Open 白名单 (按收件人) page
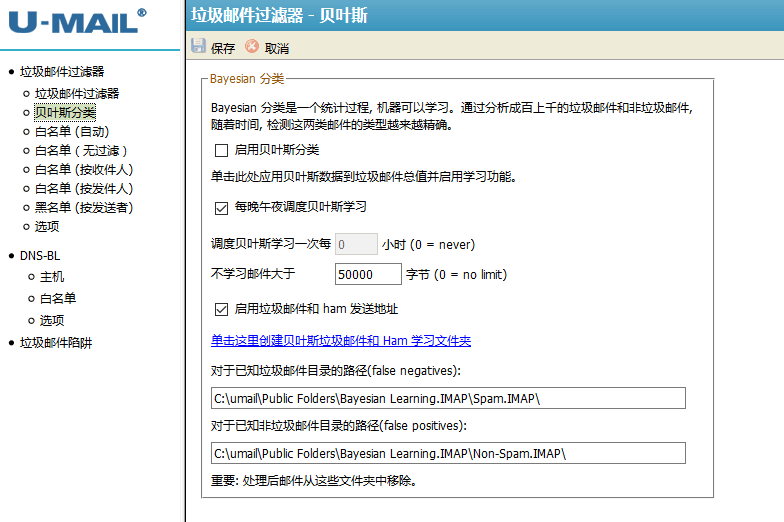Viewport: 784px width, 522px height. (83, 169)
